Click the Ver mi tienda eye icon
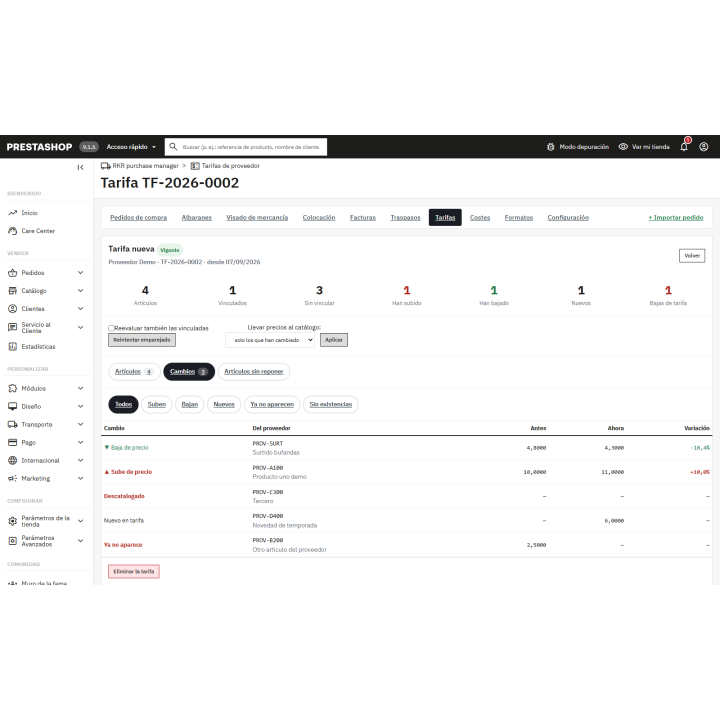Viewport: 720px width, 720px height. 623,147
